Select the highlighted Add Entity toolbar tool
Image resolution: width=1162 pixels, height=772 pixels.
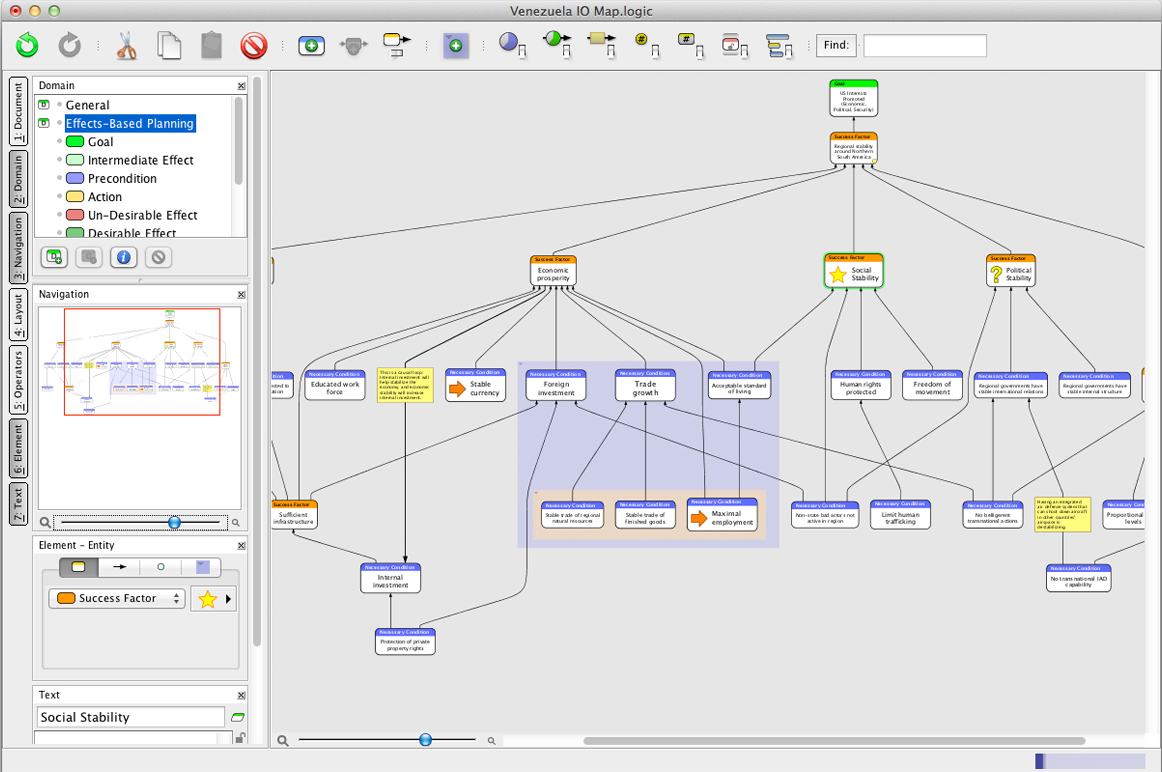pyautogui.click(x=455, y=45)
